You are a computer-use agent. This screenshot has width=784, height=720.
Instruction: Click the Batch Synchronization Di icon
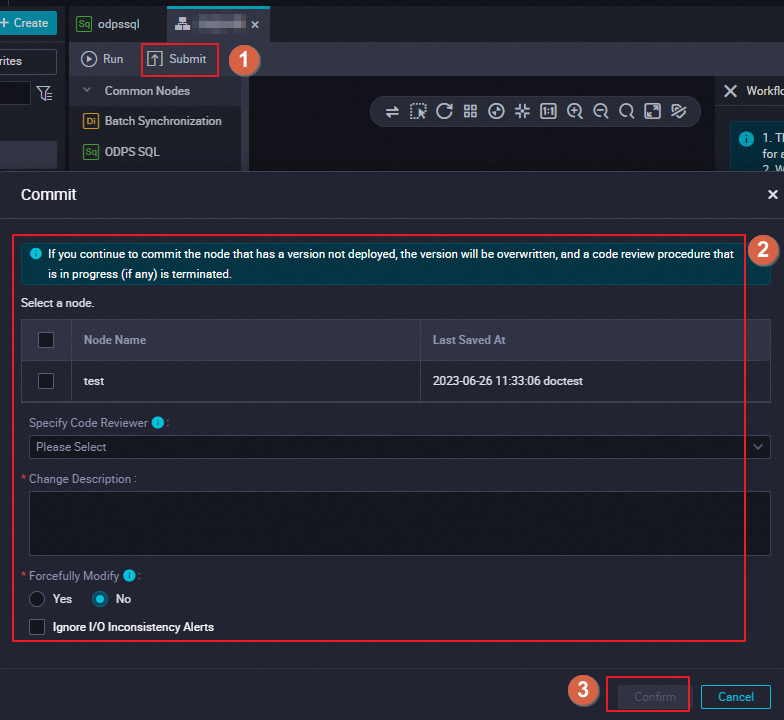point(91,121)
